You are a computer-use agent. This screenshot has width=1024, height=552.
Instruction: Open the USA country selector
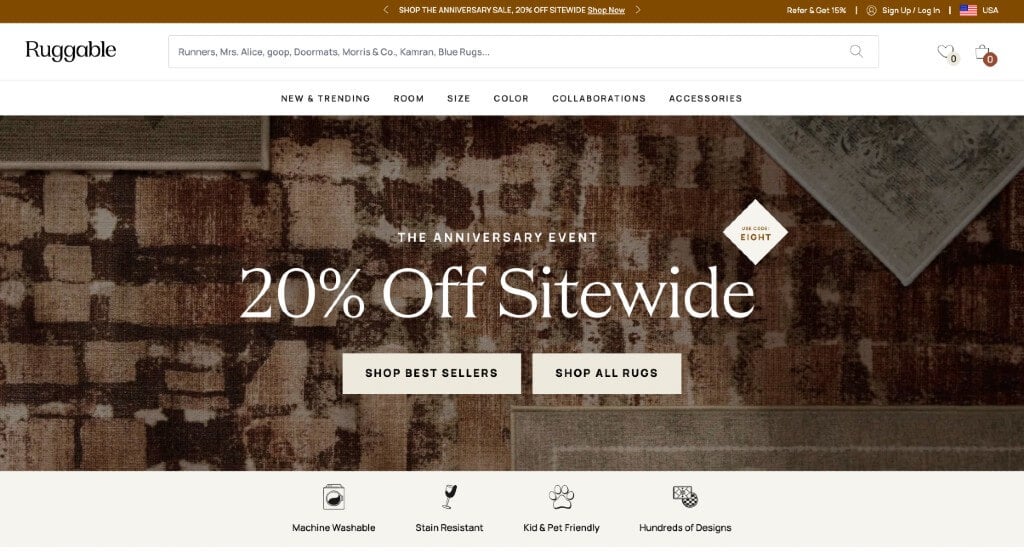(x=979, y=10)
